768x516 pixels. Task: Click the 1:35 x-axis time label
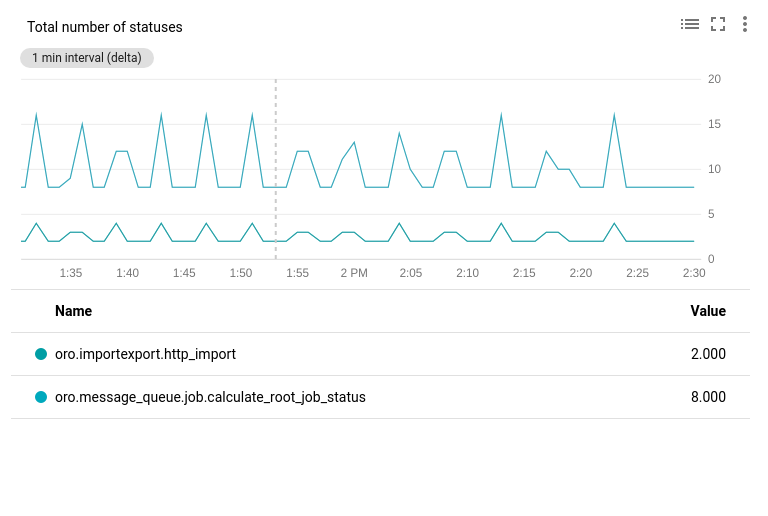71,273
